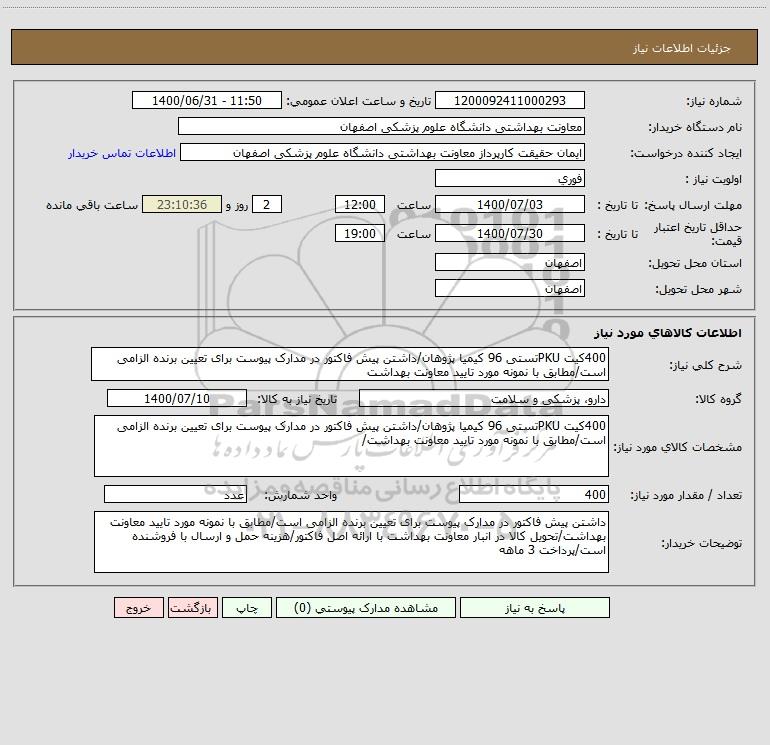Image resolution: width=770 pixels, height=745 pixels.
Task: Click the deadline time field 12:00
Action: tap(359, 204)
